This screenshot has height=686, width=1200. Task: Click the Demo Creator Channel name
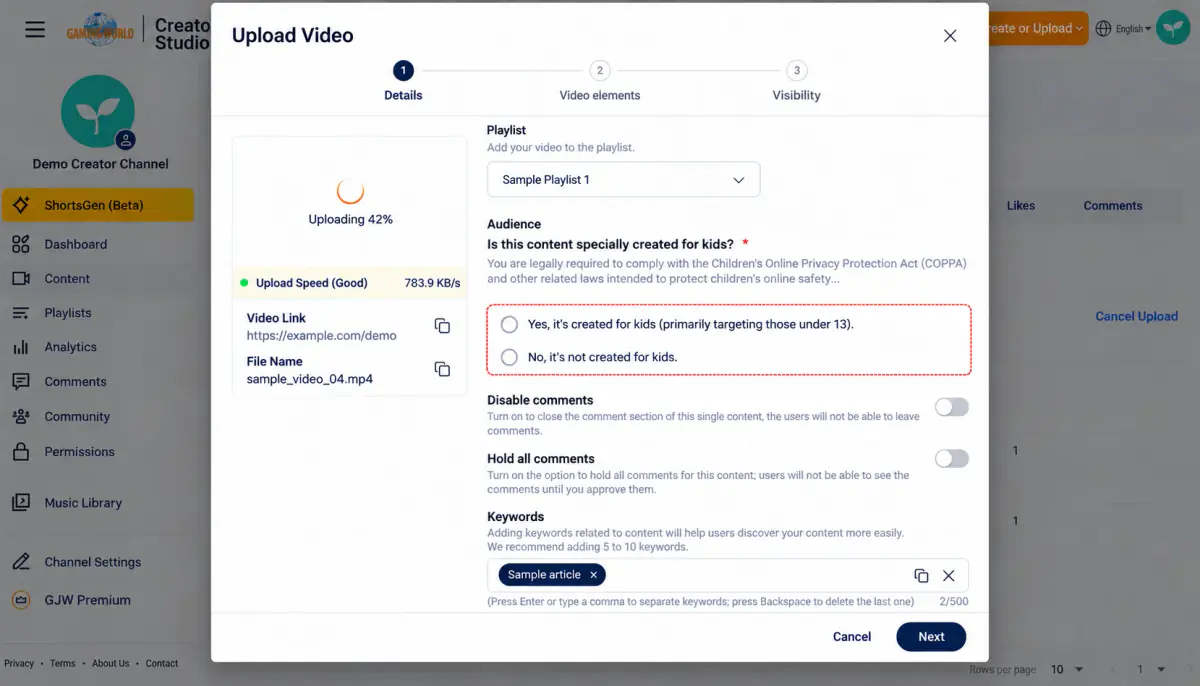[100, 164]
